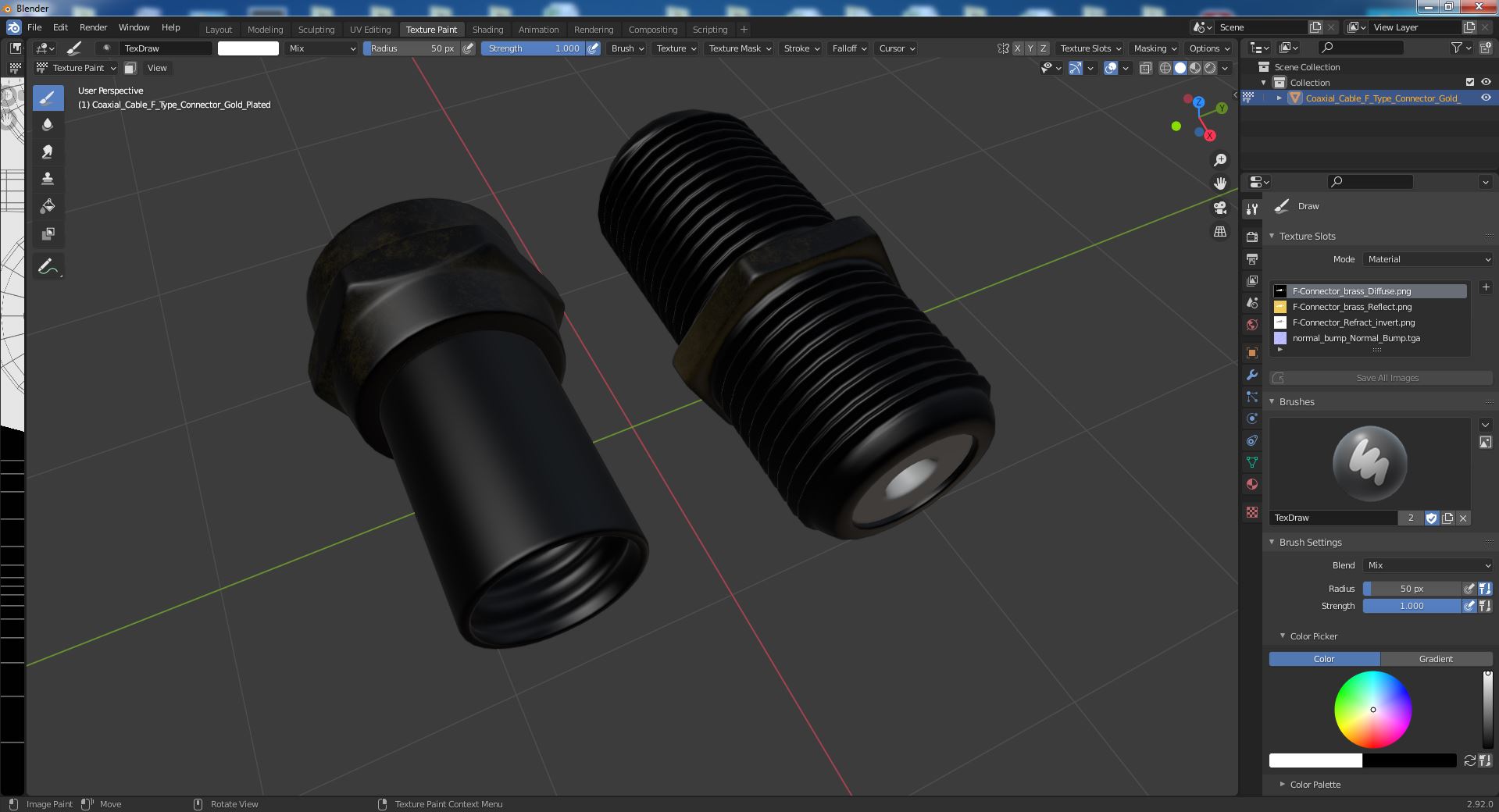This screenshot has width=1499, height=812.
Task: Open the View menu in viewport header
Action: pos(157,68)
